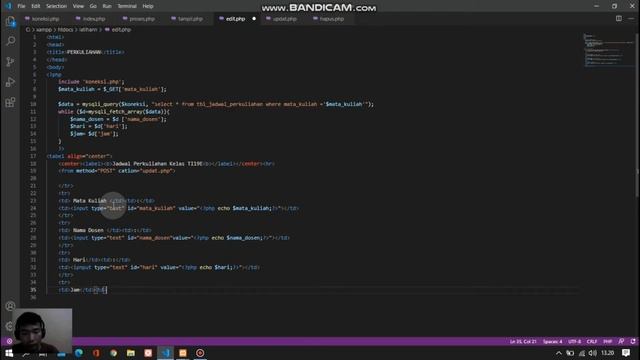Click the volume speaker tray icon
Image resolution: width=640 pixels, height=360 pixels.
point(593,353)
